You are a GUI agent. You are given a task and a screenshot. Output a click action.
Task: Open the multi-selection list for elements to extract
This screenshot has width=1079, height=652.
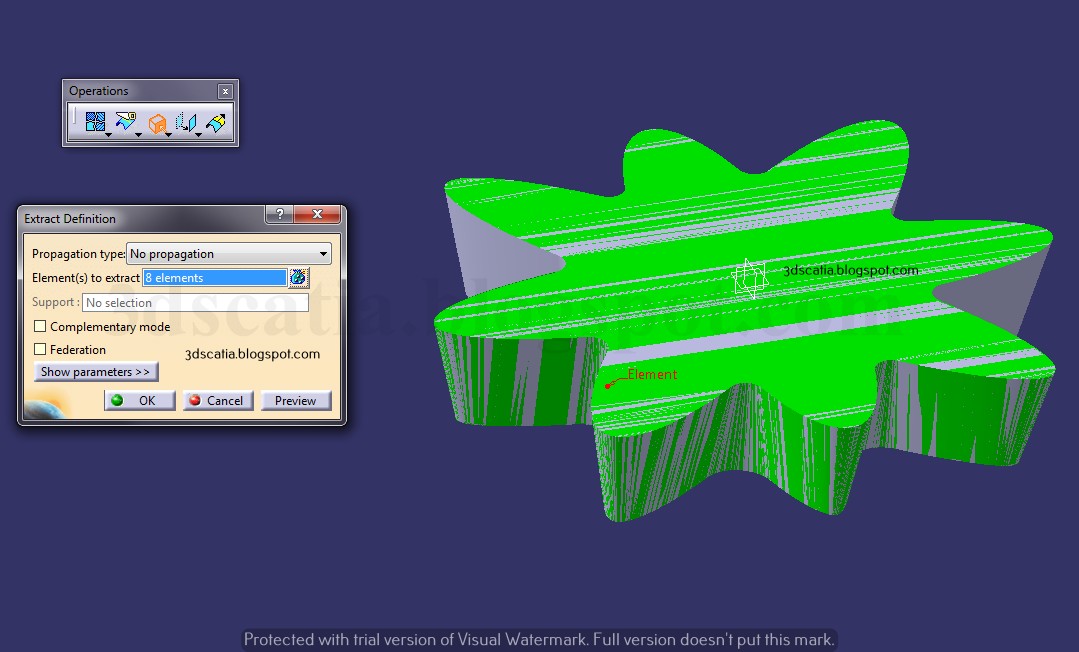298,277
